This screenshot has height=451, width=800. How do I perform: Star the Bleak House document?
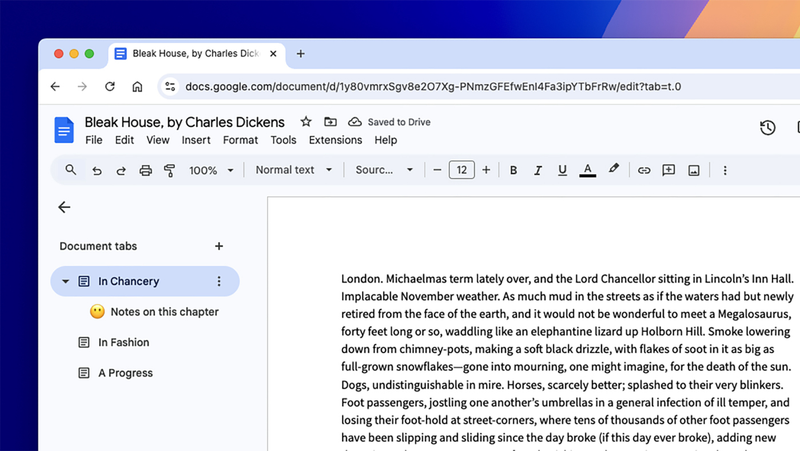(306, 122)
